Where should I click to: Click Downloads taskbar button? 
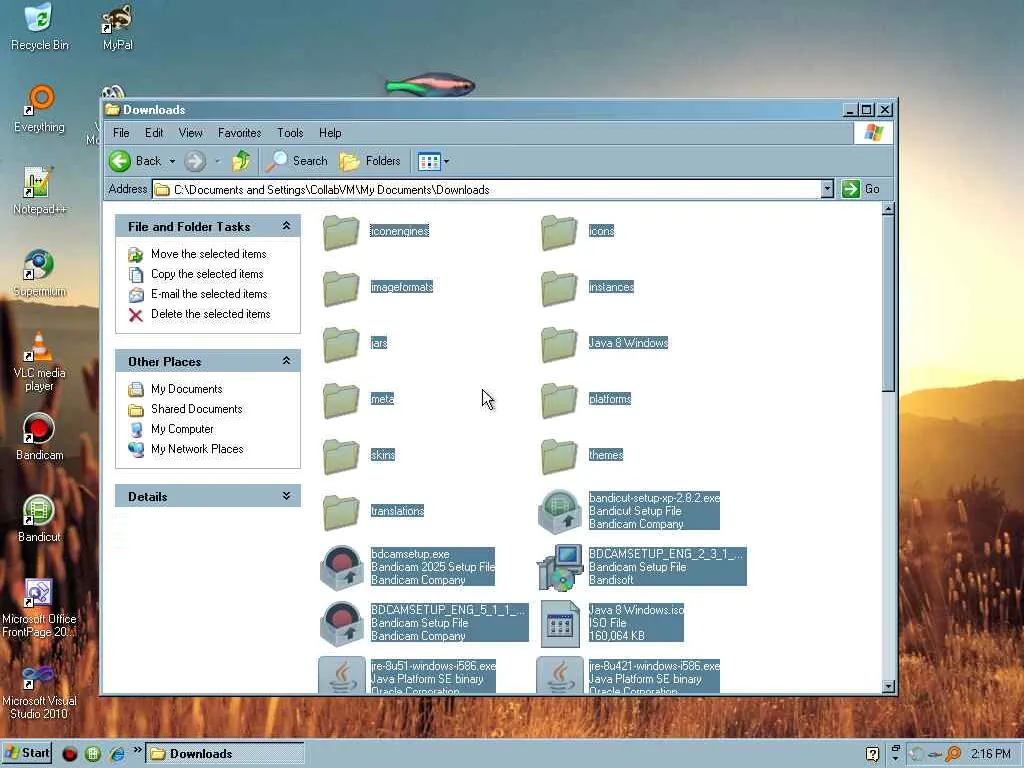[x=225, y=754]
